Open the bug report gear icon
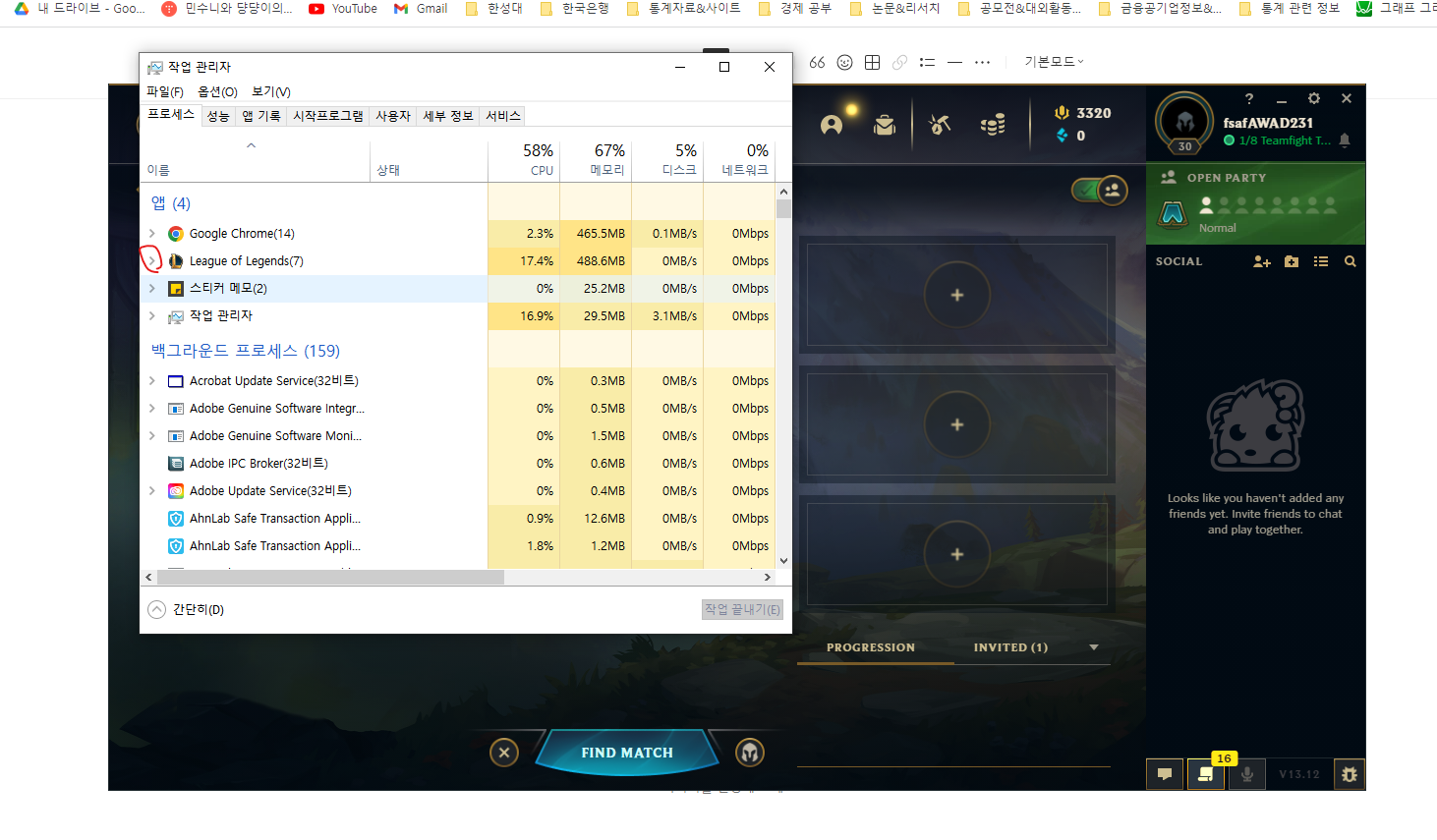Screen dimensions: 1437x840 1350,774
